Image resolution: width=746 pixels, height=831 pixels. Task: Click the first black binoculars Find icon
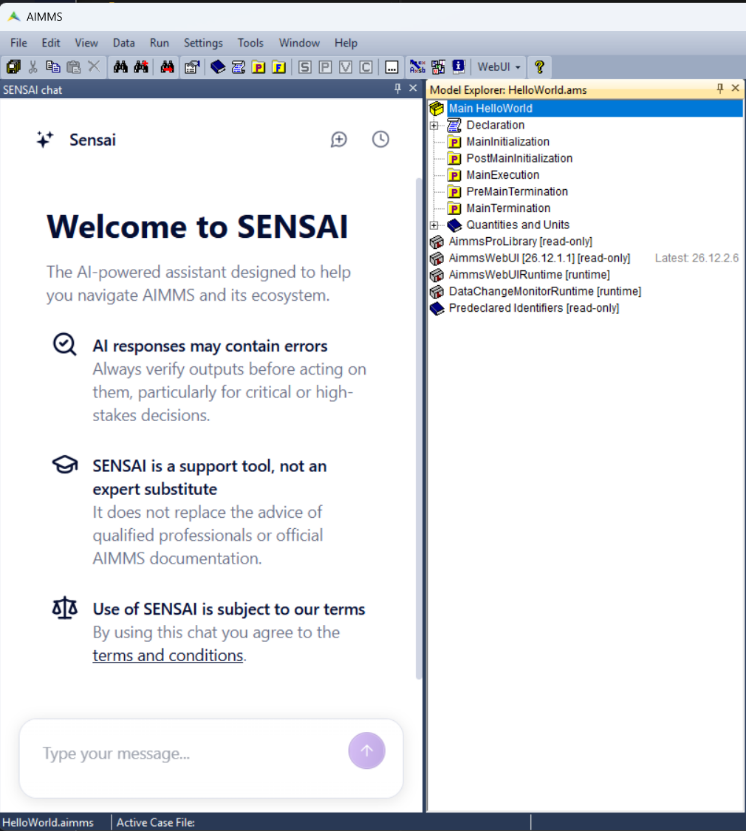pos(120,67)
